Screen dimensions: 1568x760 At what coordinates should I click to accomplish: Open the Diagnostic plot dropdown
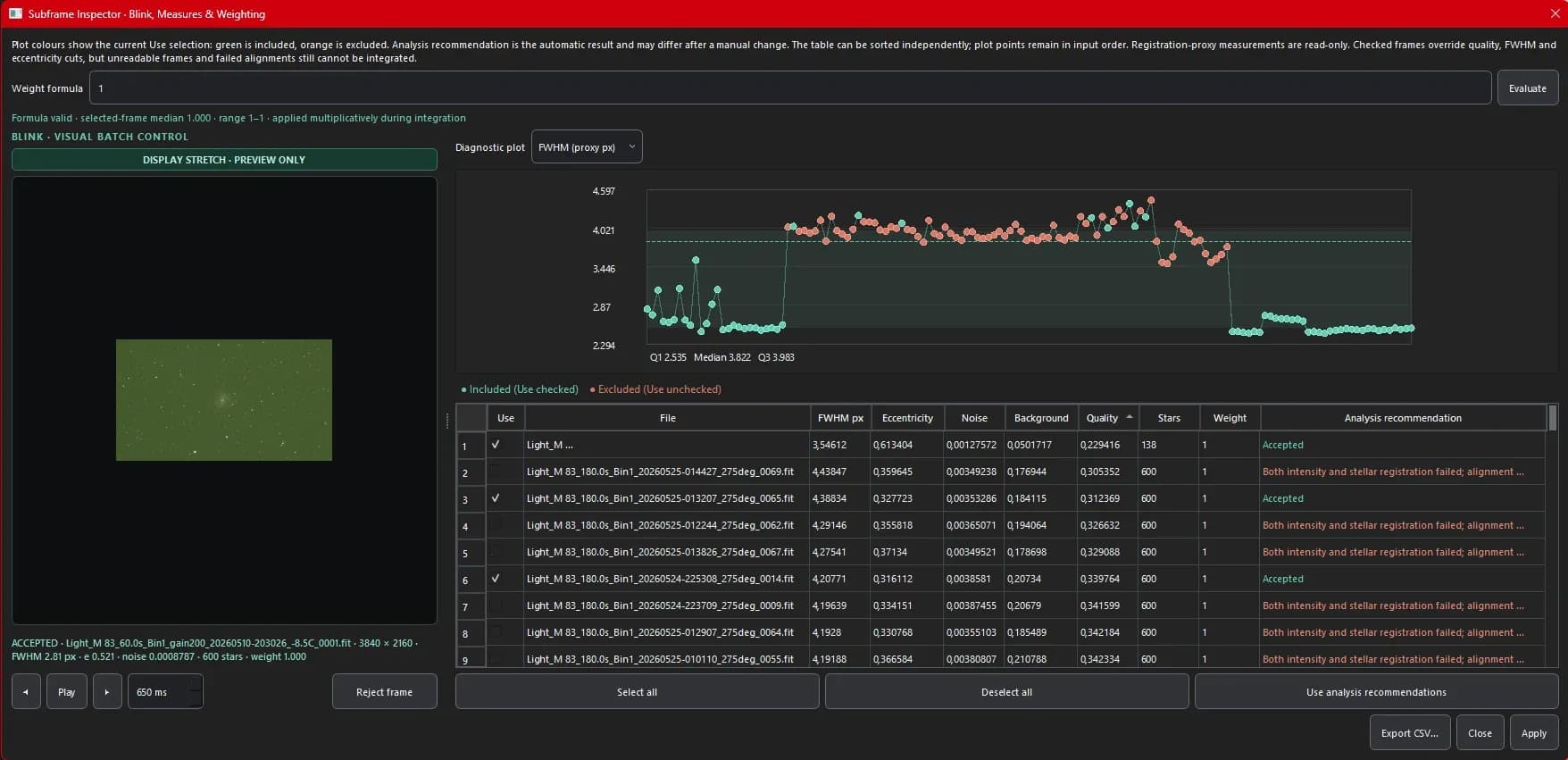point(587,147)
